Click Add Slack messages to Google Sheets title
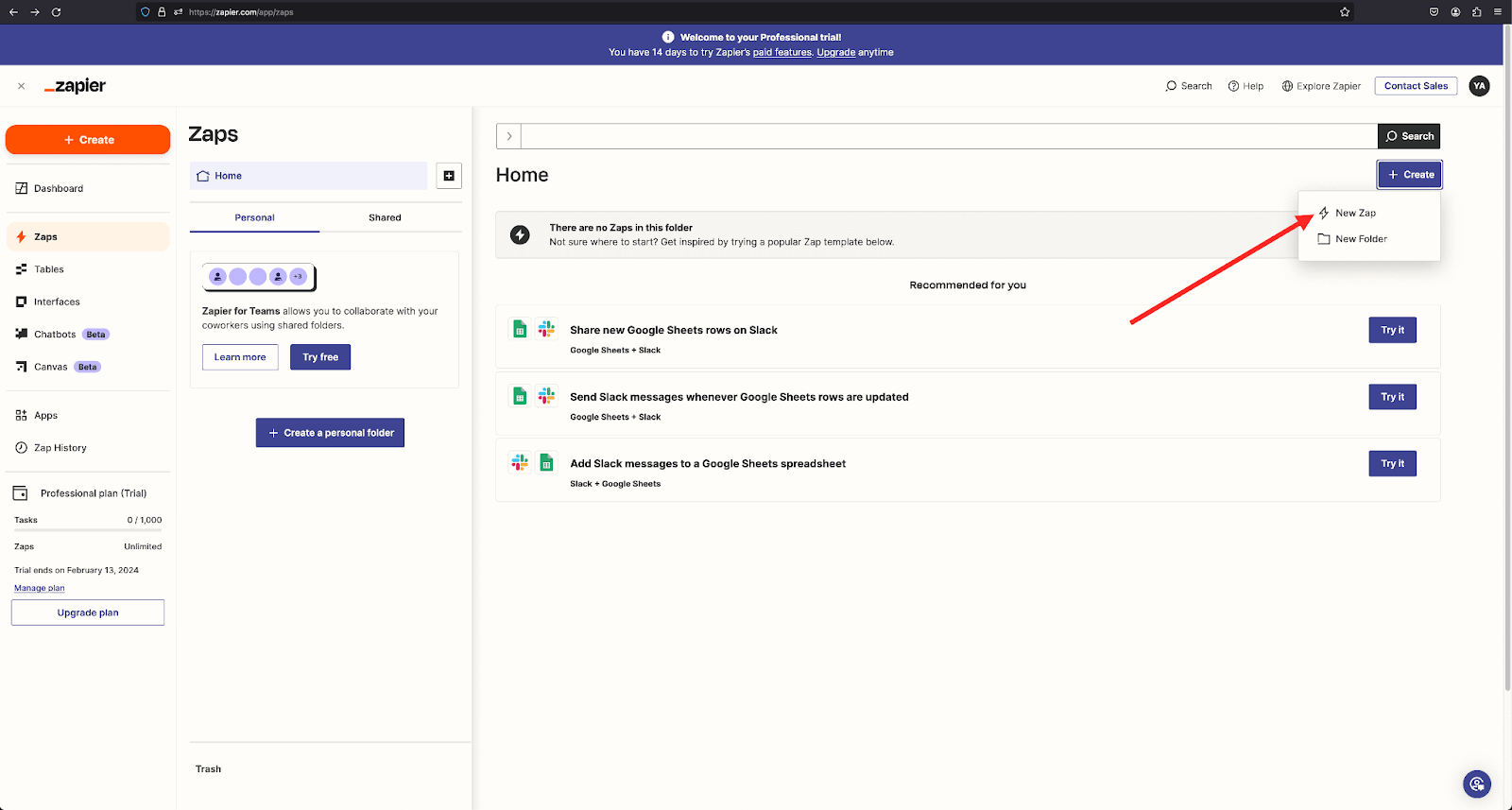The width and height of the screenshot is (1512, 810). tap(708, 463)
